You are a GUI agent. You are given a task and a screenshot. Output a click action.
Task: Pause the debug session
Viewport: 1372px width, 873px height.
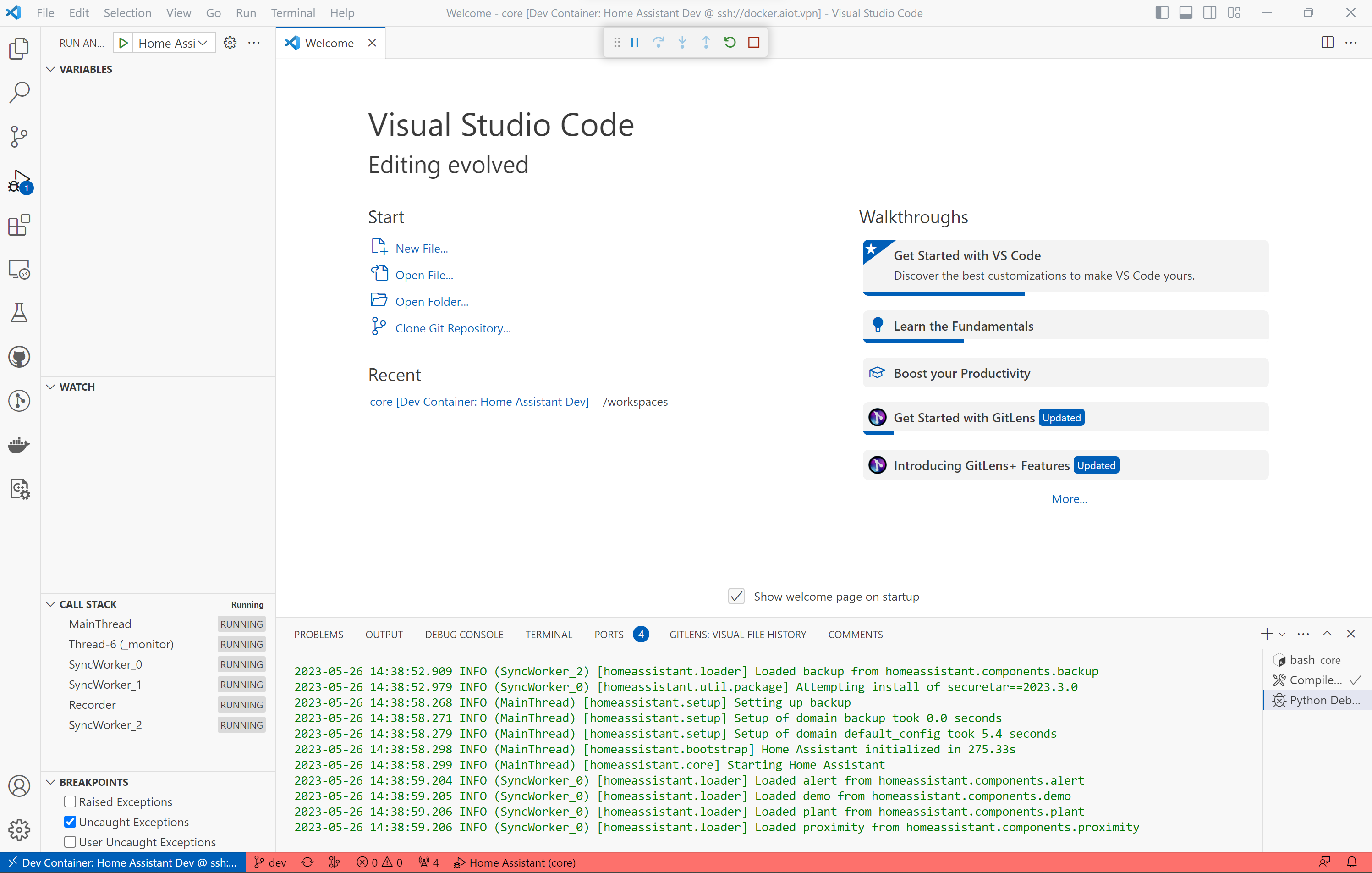(x=635, y=42)
